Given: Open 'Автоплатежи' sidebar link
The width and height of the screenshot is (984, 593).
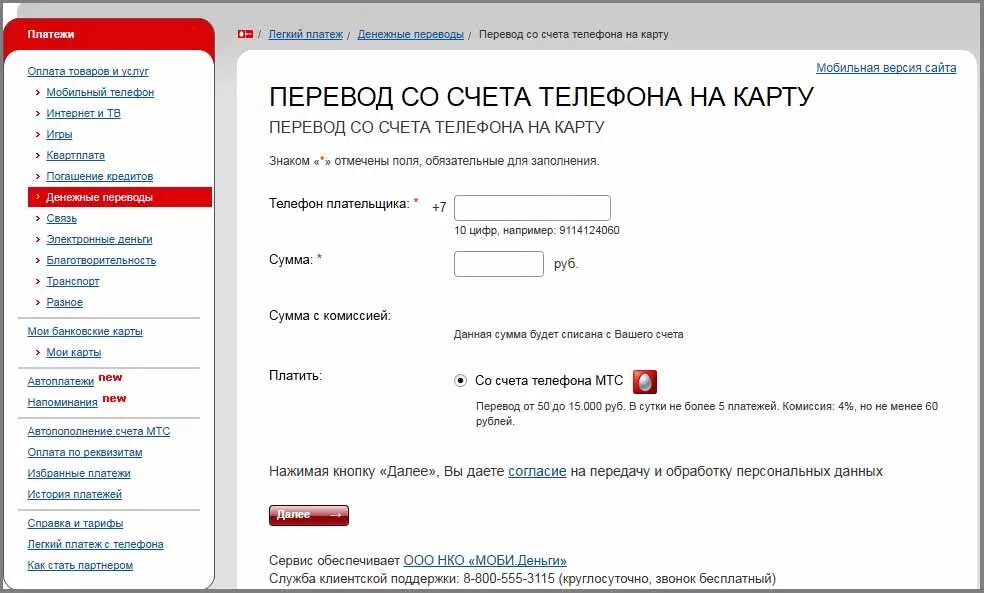Looking at the screenshot, I should point(60,382).
